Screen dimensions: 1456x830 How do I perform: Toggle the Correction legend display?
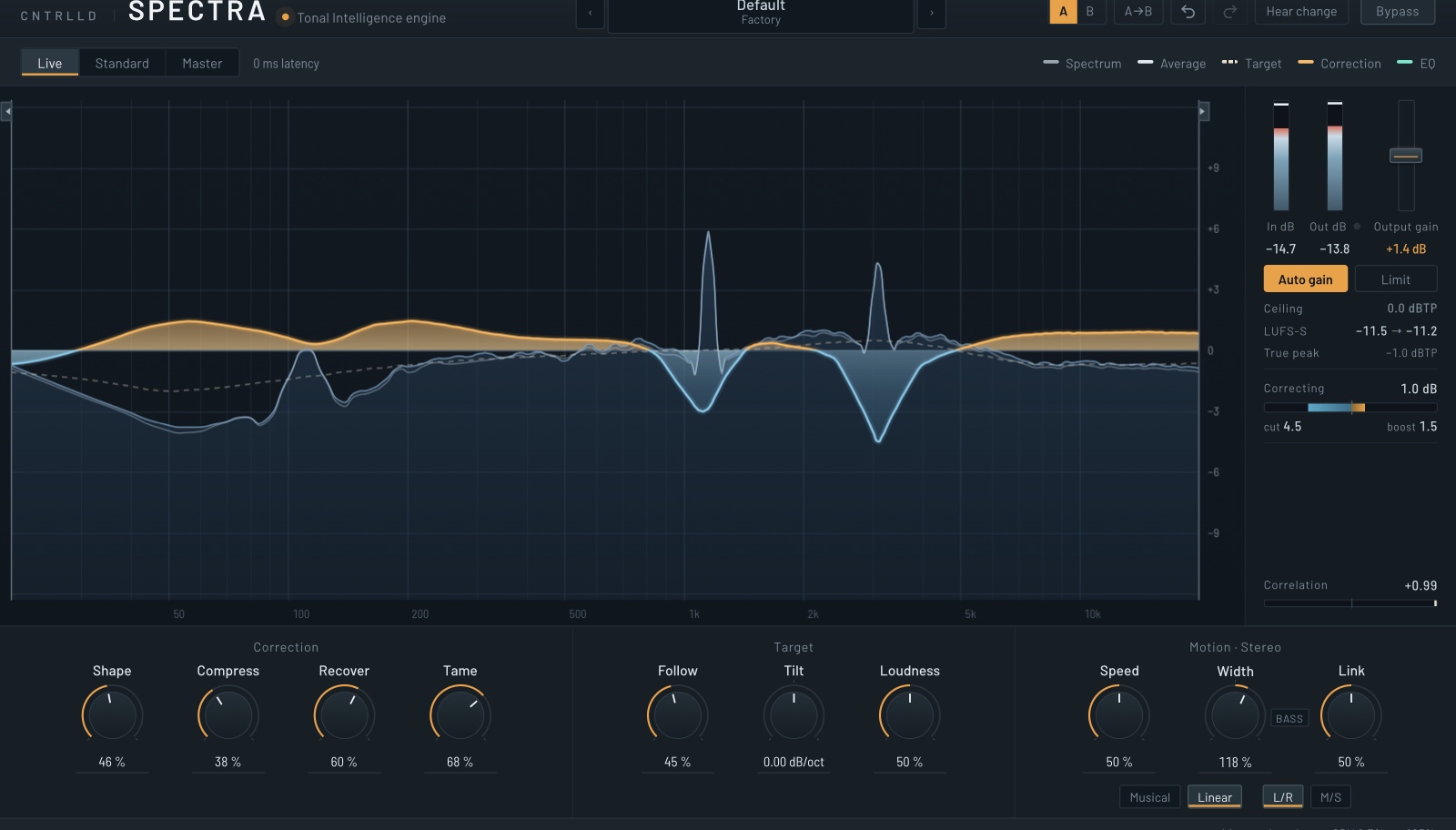click(x=1340, y=64)
